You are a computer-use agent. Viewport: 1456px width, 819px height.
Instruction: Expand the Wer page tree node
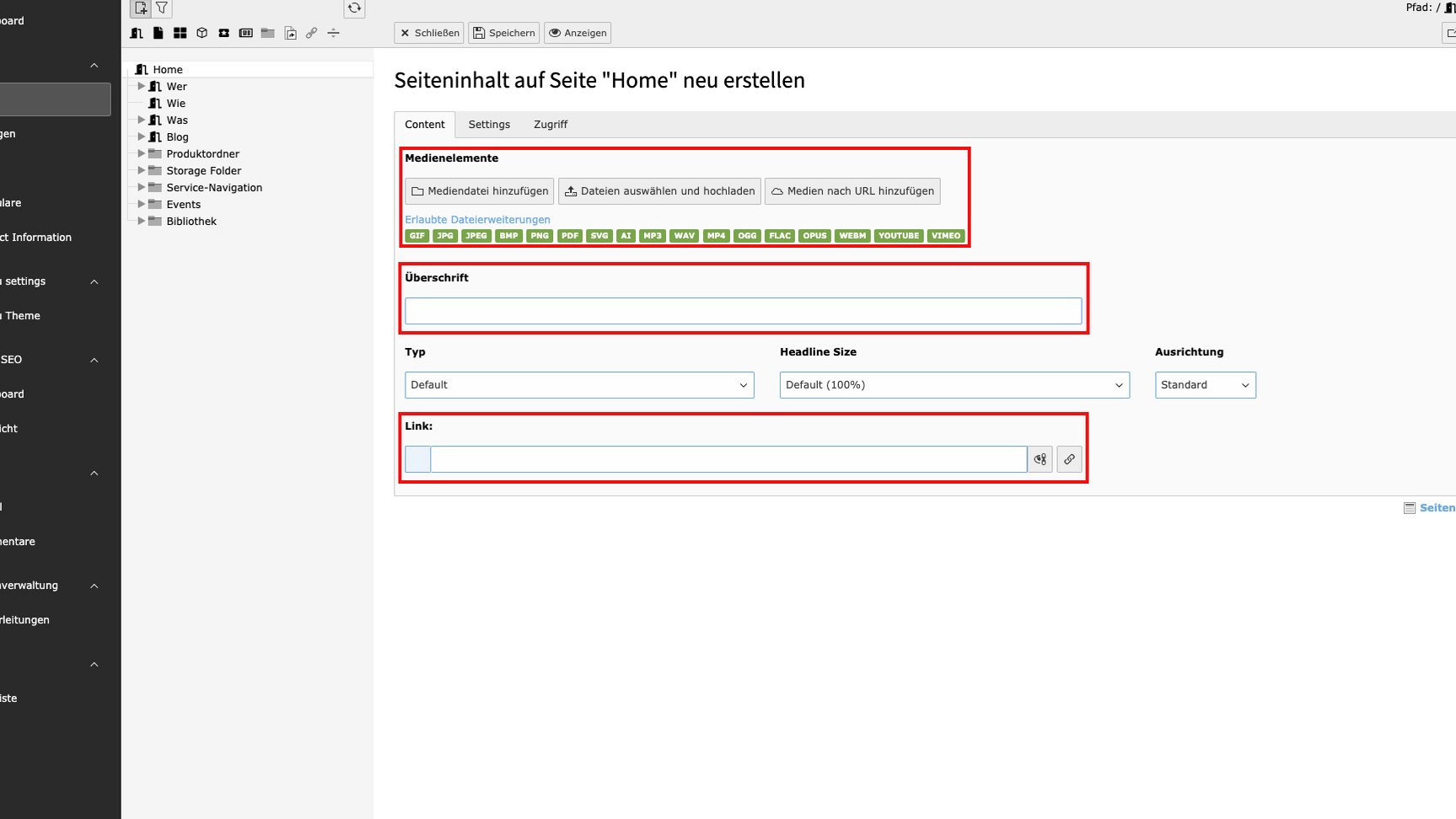[x=141, y=86]
